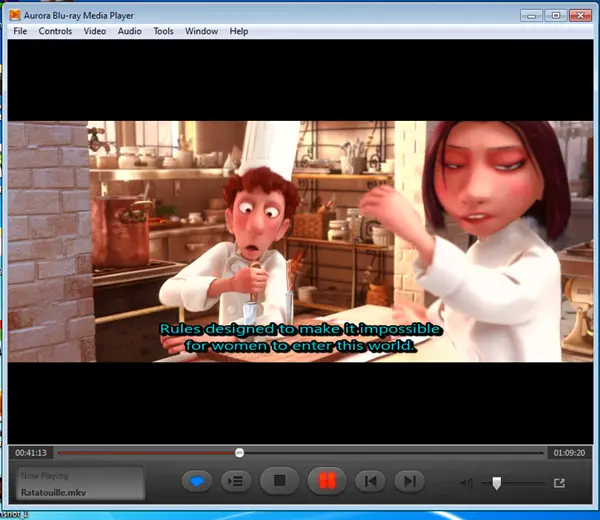The width and height of the screenshot is (600, 520).
Task: Pause the movie with the red button
Action: [325, 482]
